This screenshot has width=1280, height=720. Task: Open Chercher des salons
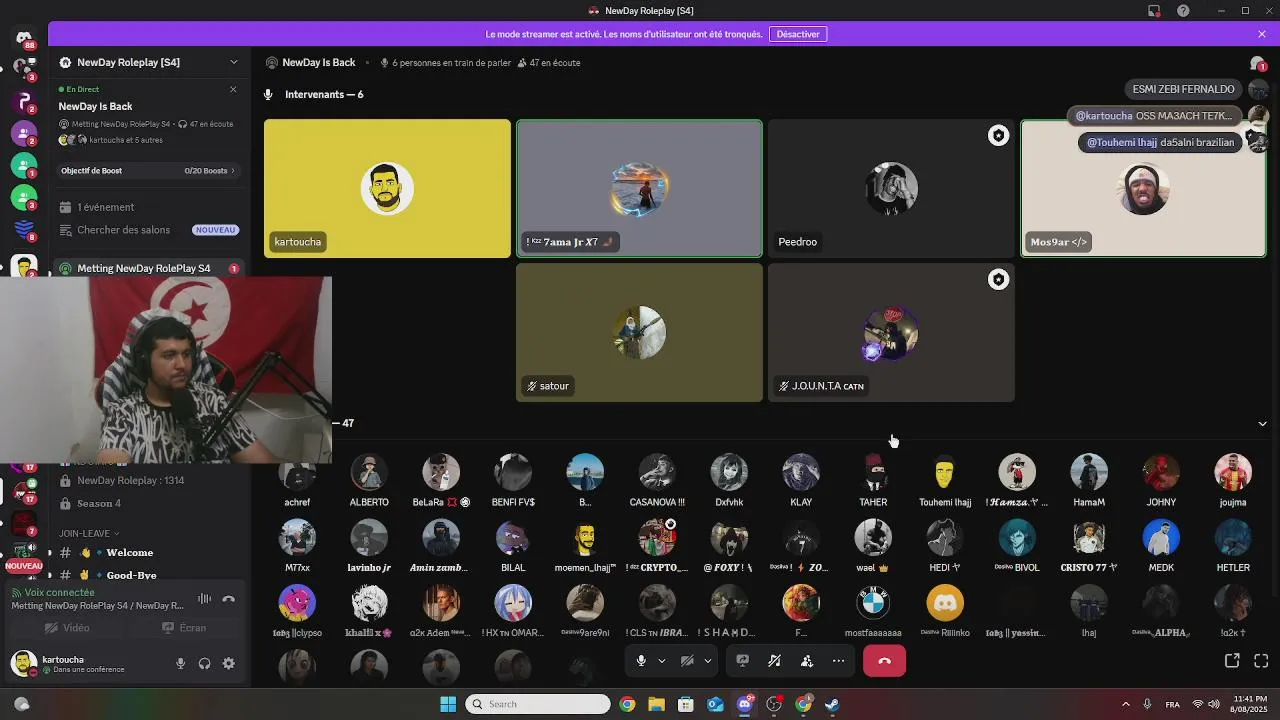coord(148,230)
